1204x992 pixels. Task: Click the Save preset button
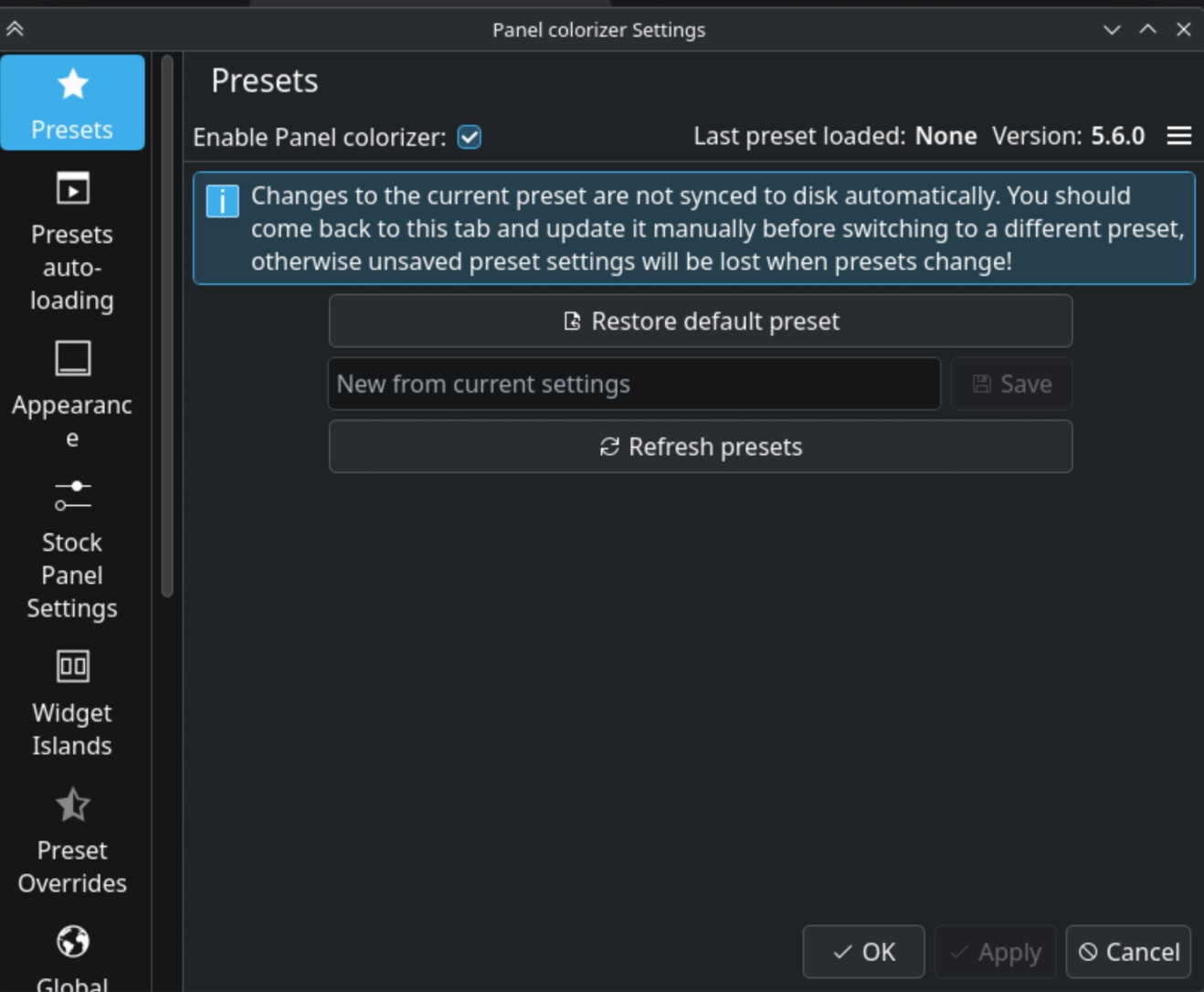[1011, 385]
